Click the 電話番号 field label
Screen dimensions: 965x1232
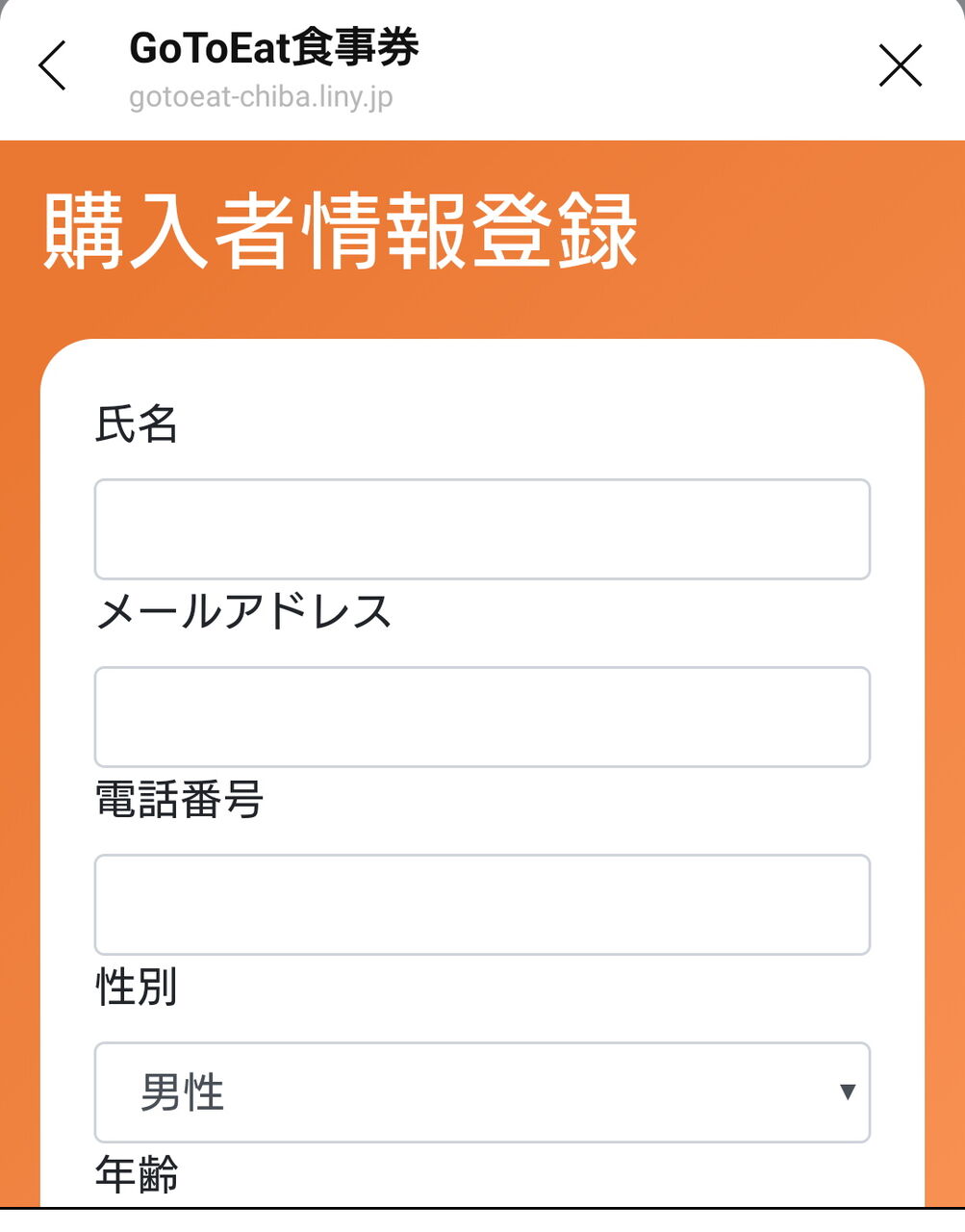(x=179, y=800)
